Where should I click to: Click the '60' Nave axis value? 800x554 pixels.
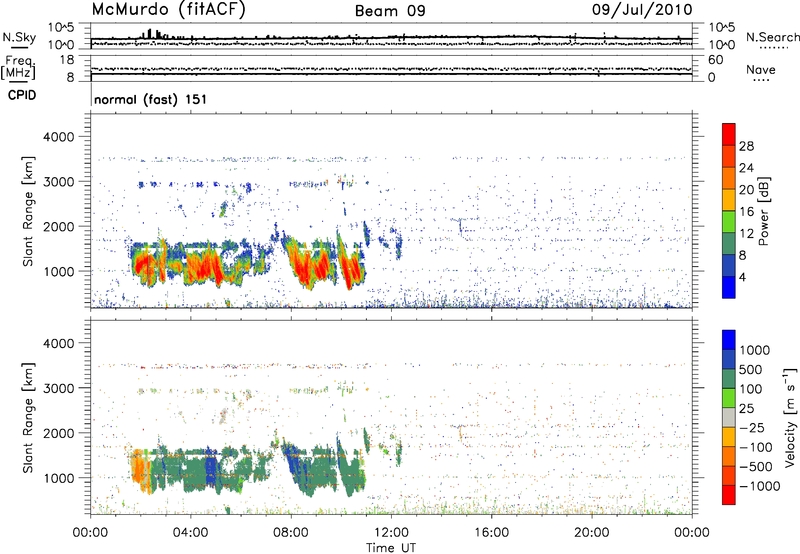[715, 60]
